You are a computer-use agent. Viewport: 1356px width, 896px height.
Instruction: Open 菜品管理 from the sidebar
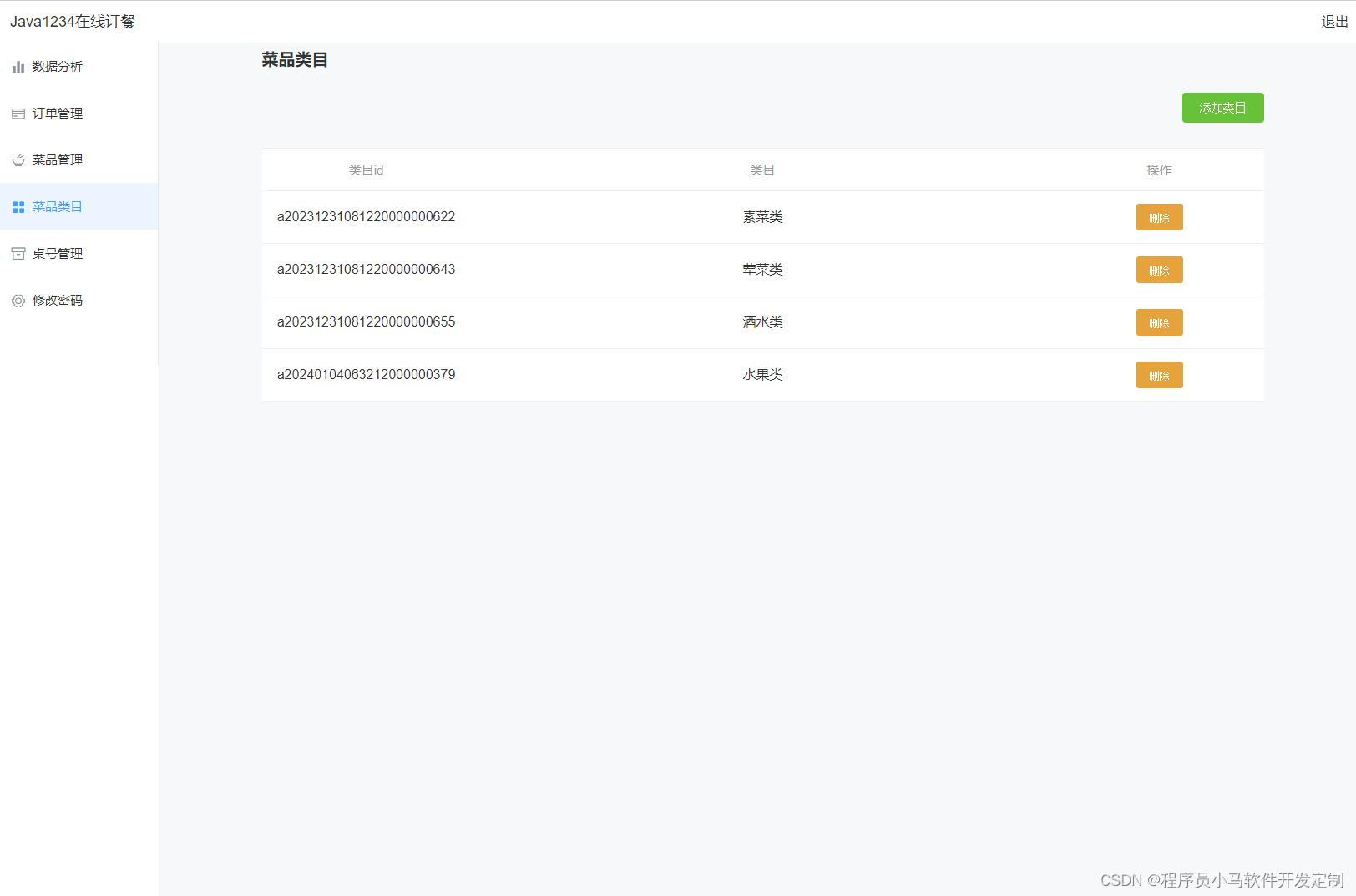[57, 159]
